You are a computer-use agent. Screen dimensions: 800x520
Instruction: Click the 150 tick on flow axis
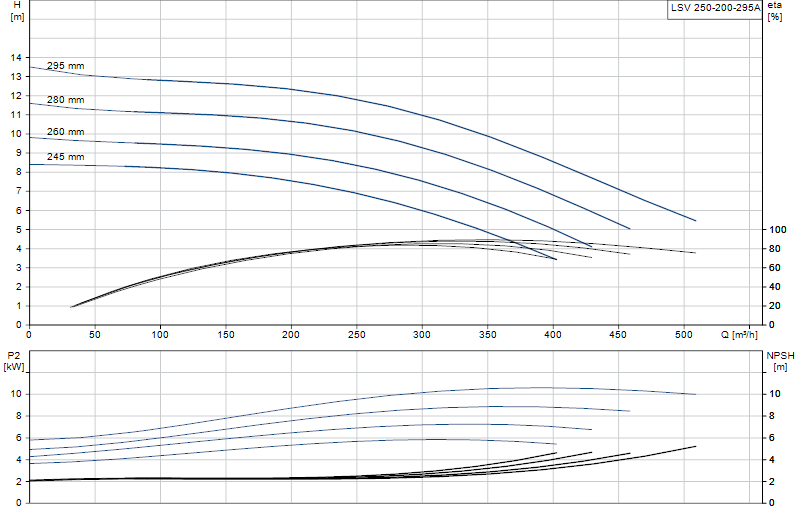pyautogui.click(x=226, y=335)
